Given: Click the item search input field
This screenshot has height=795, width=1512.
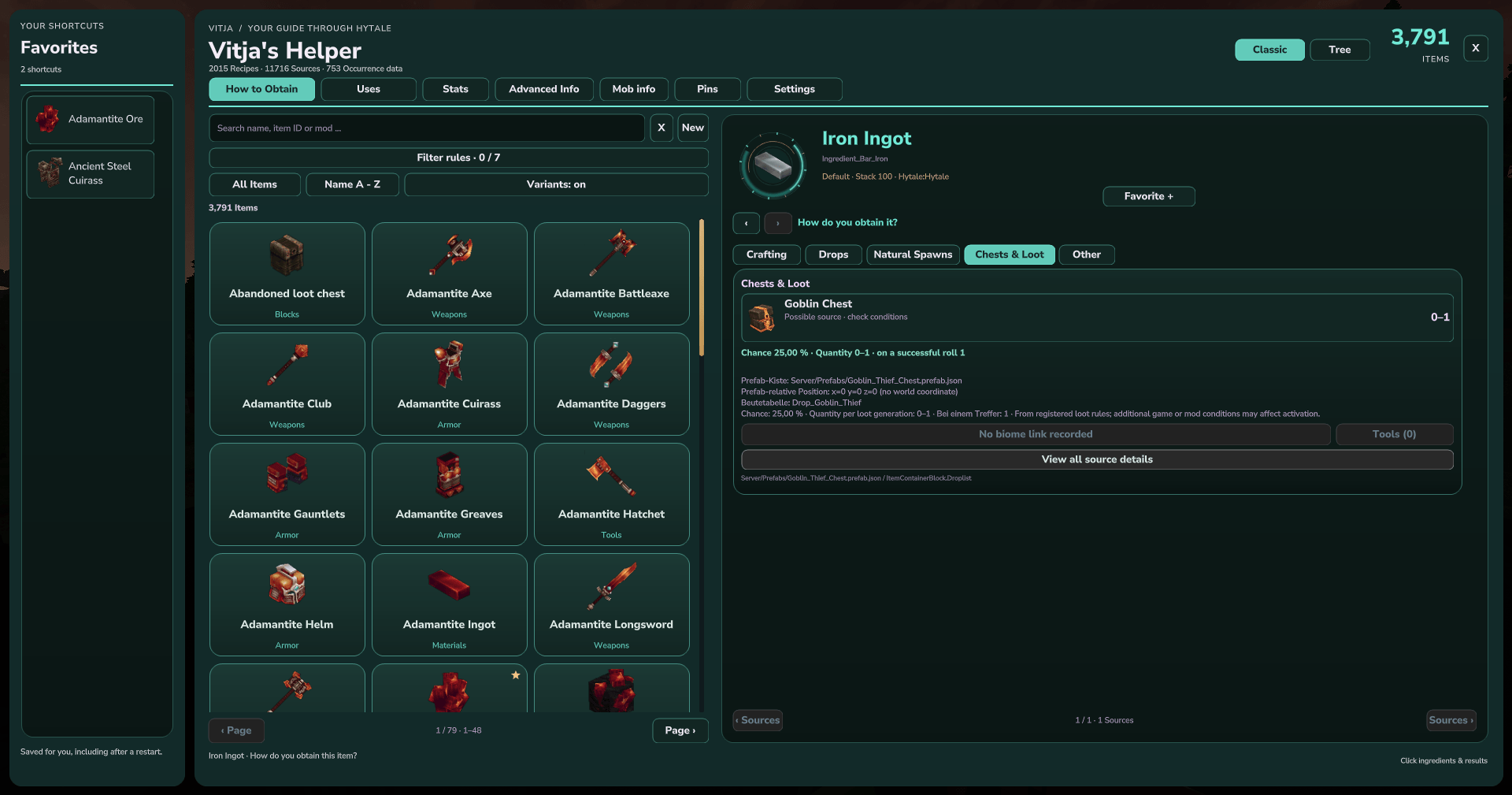Looking at the screenshot, I should coord(427,128).
